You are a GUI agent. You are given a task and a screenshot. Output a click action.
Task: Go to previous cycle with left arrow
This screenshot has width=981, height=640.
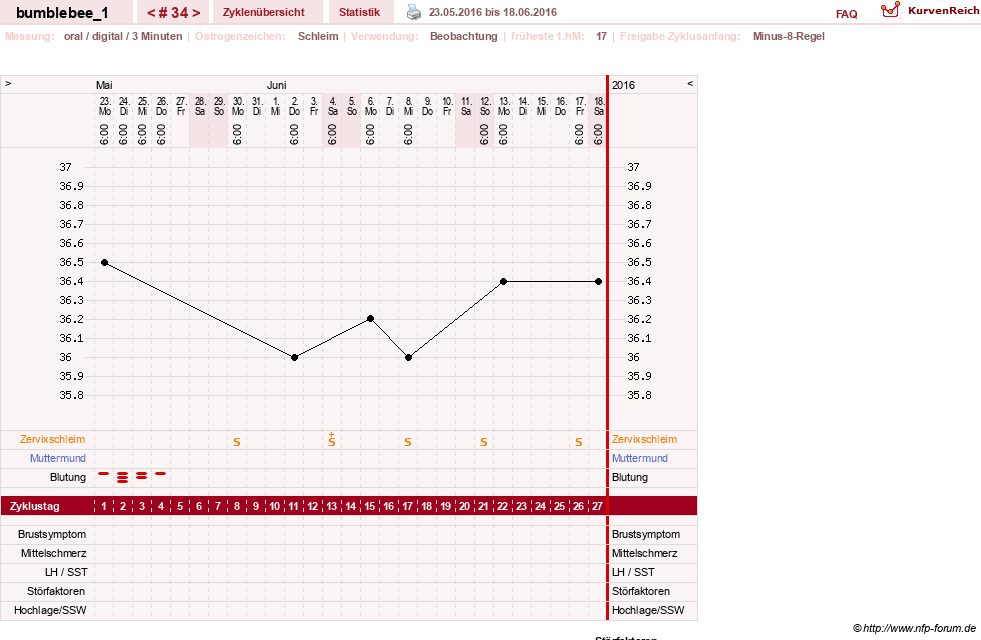click(x=151, y=13)
